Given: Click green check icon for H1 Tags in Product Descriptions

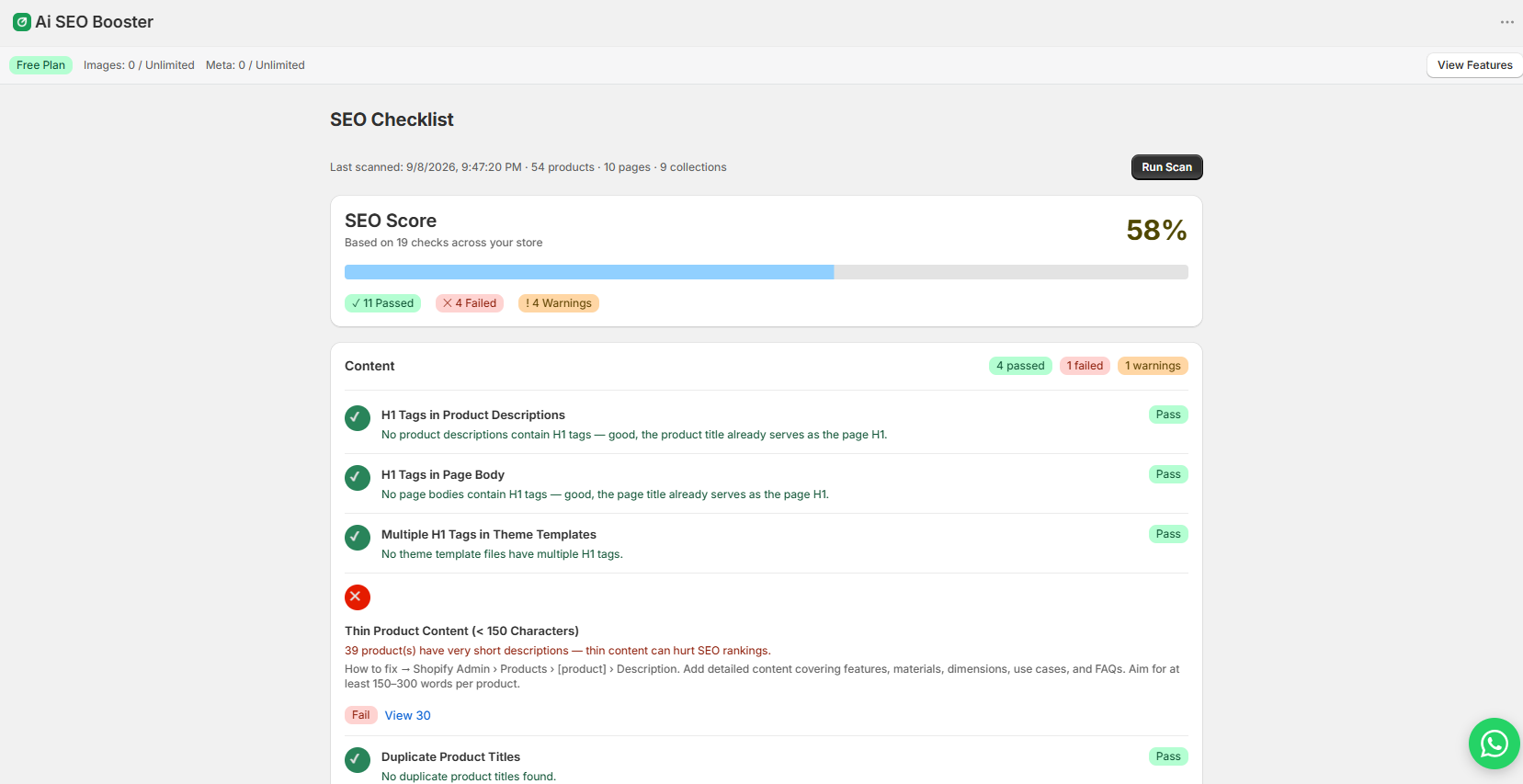Looking at the screenshot, I should click(x=358, y=418).
